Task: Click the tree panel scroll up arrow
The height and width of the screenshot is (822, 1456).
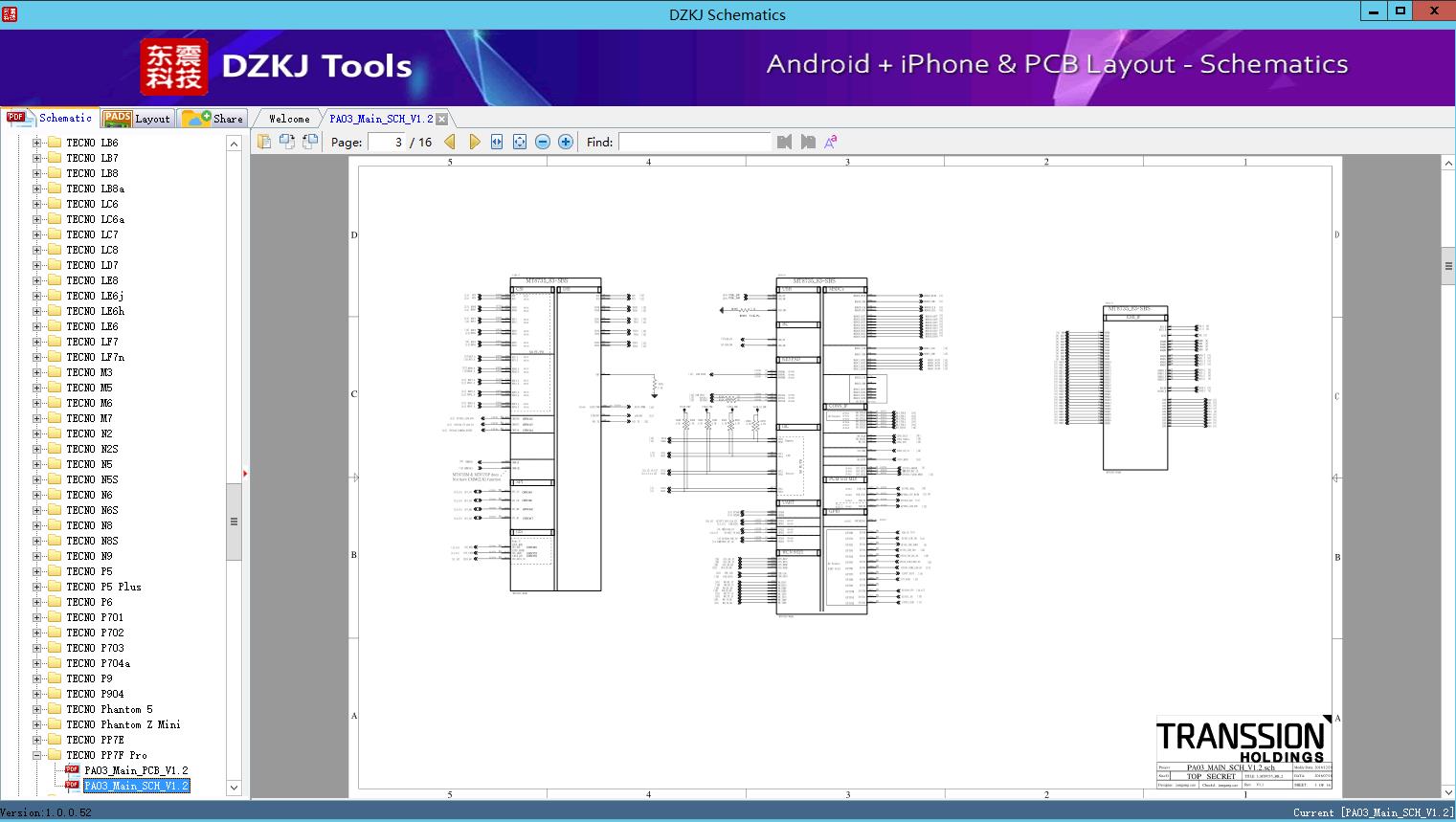Action: point(234,144)
